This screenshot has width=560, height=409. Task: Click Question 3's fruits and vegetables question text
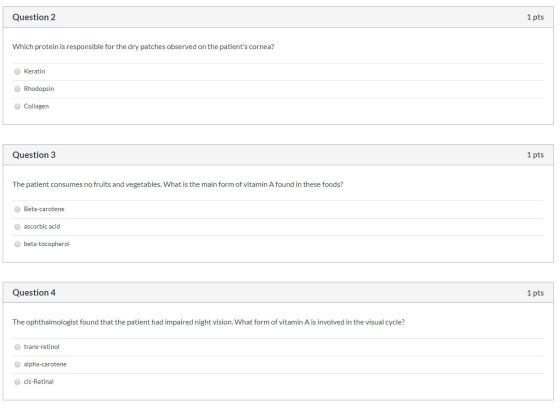(x=178, y=185)
